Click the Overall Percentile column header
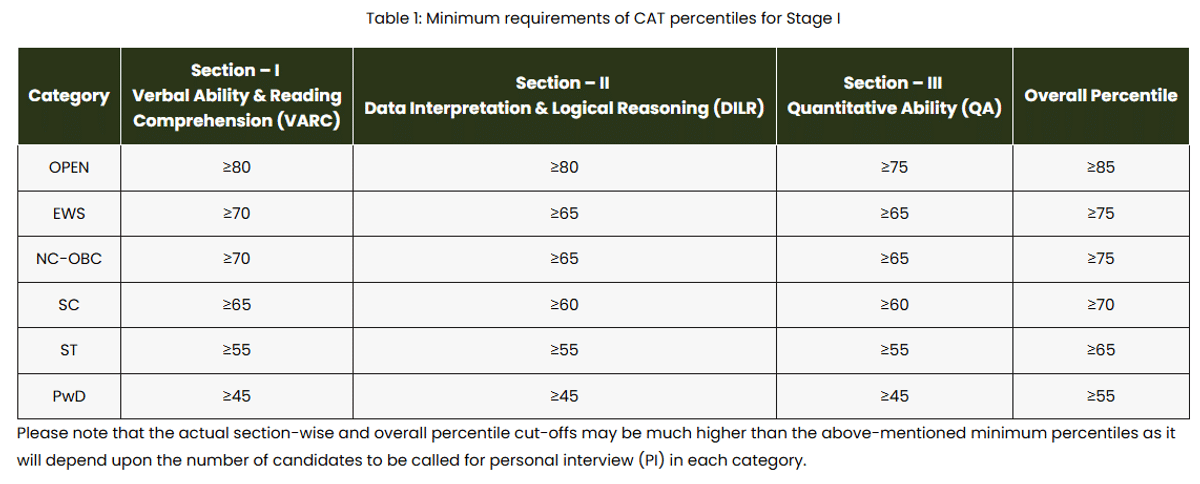 point(1100,96)
